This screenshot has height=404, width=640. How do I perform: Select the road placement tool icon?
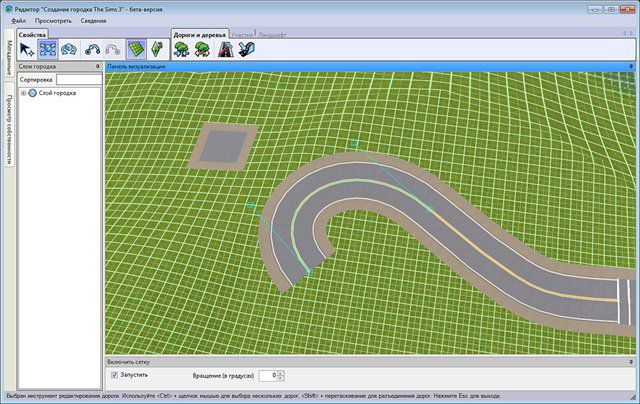pyautogui.click(x=226, y=48)
